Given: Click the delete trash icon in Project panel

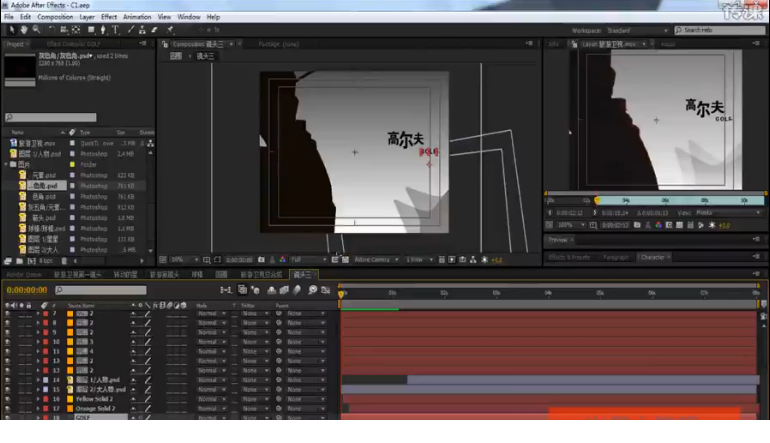Looking at the screenshot, I should point(64,261).
